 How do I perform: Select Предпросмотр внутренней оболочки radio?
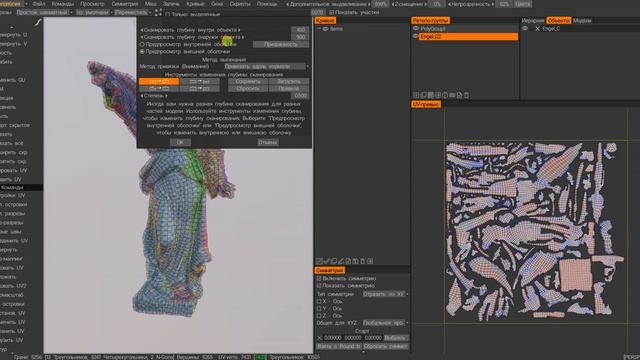tap(142, 44)
